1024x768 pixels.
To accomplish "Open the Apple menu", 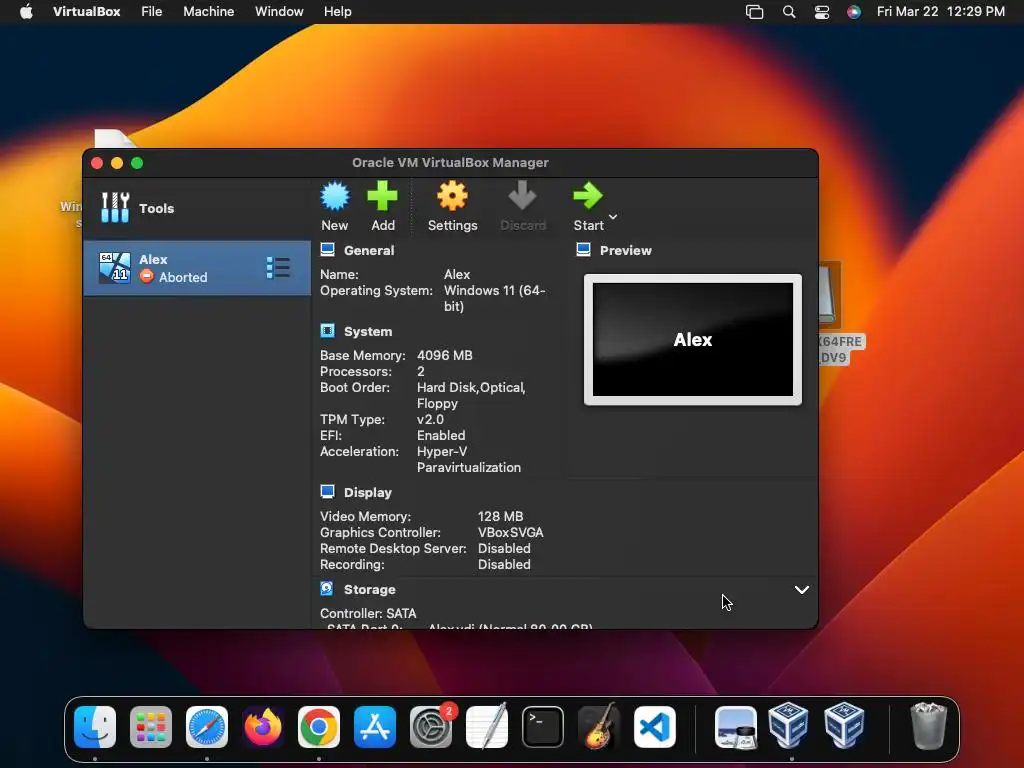I will click(26, 12).
